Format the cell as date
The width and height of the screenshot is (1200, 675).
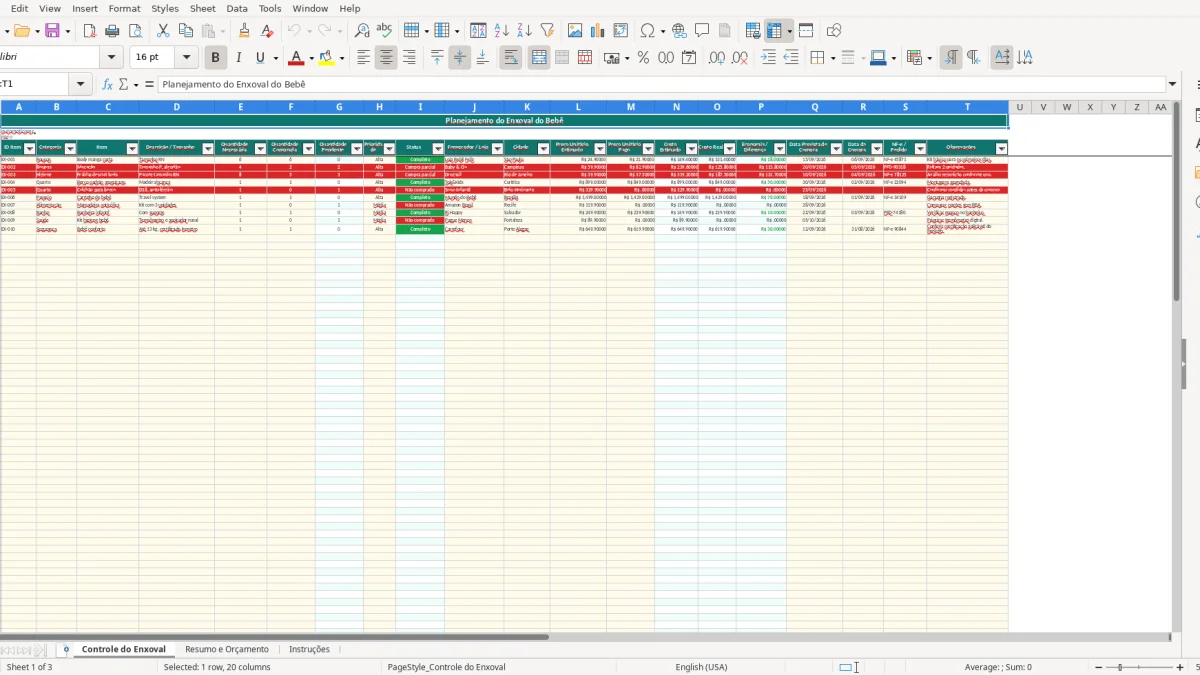689,58
